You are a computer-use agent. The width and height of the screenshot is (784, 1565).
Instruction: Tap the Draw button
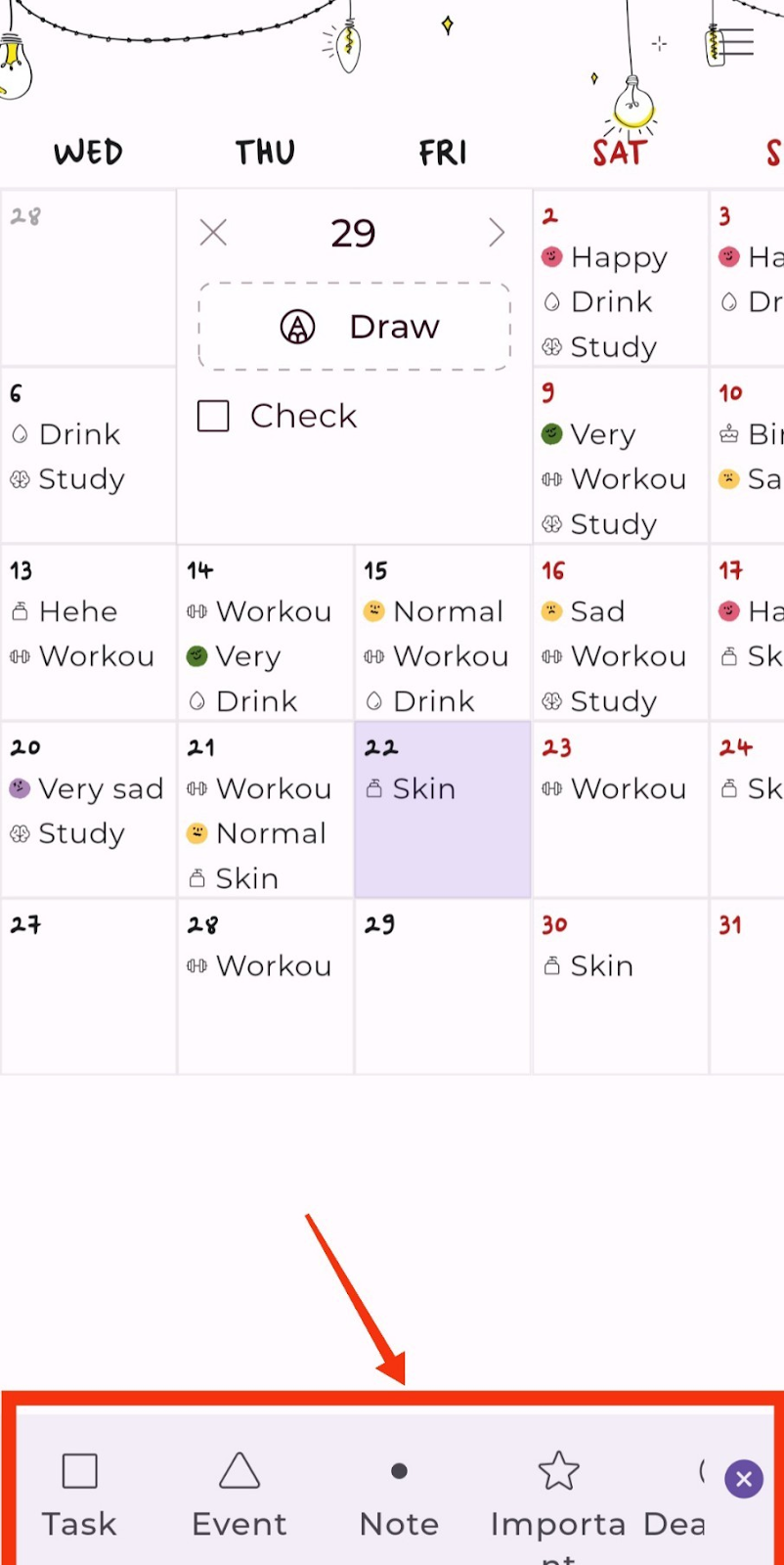point(355,327)
